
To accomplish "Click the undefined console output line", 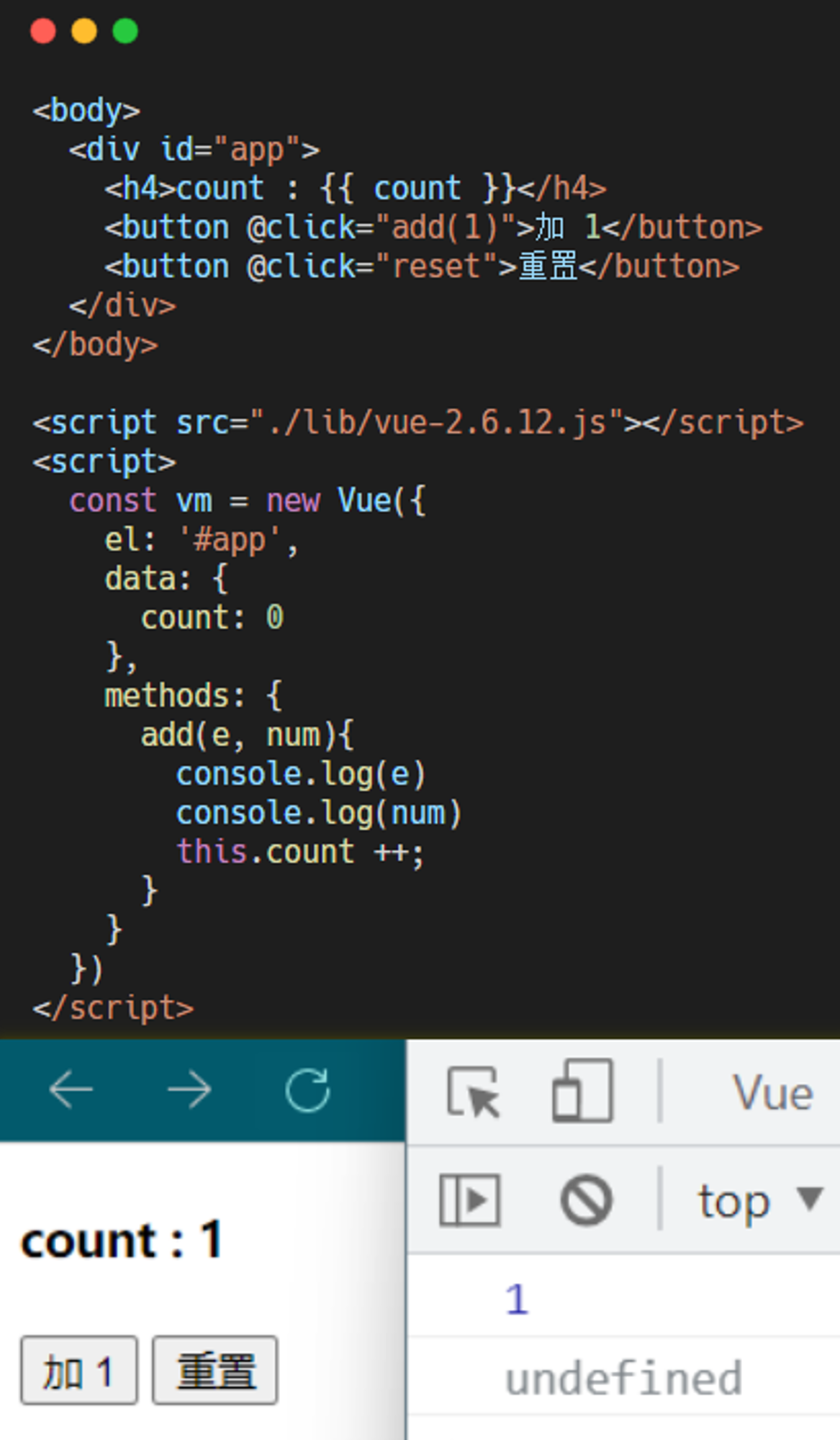I will click(623, 1378).
